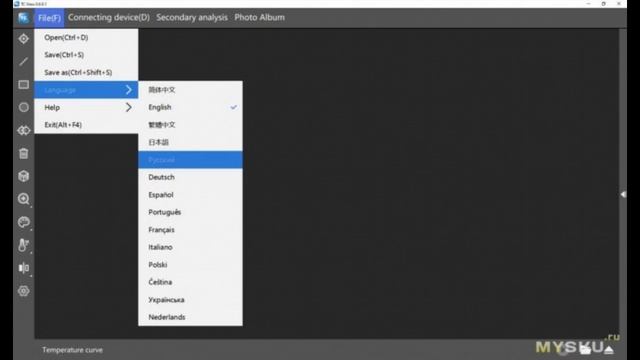
Task: Click the thermometer temperature icon in sidebar
Action: tap(24, 245)
